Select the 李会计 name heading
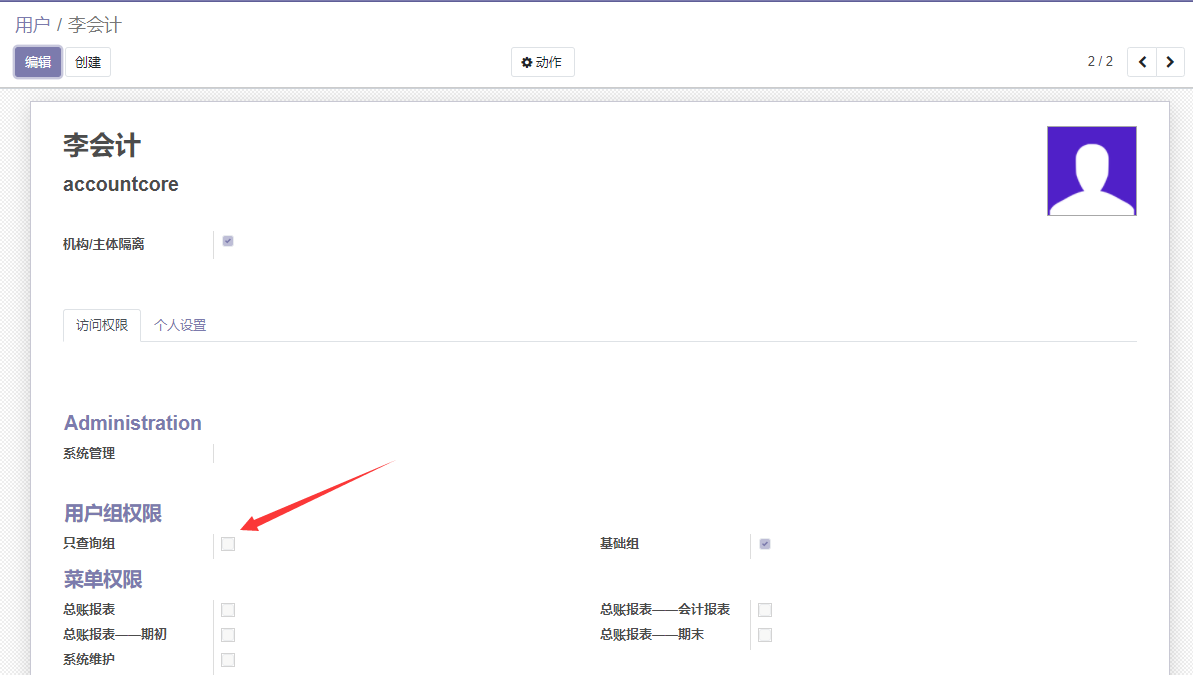1193x675 pixels. (x=102, y=145)
